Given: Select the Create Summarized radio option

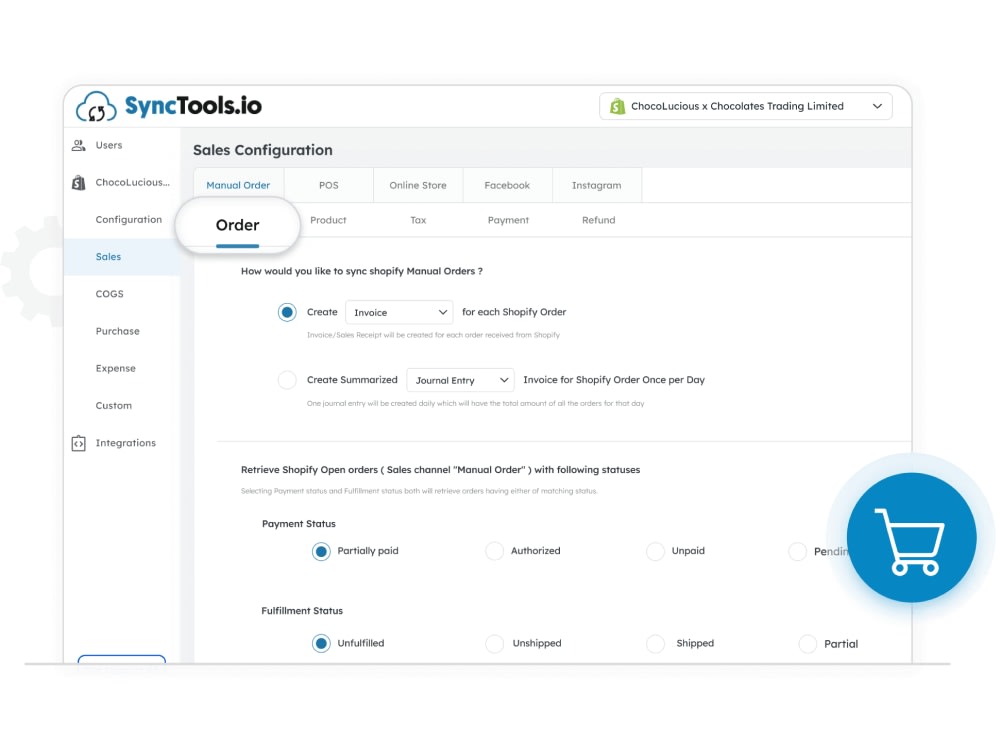Looking at the screenshot, I should pyautogui.click(x=287, y=380).
